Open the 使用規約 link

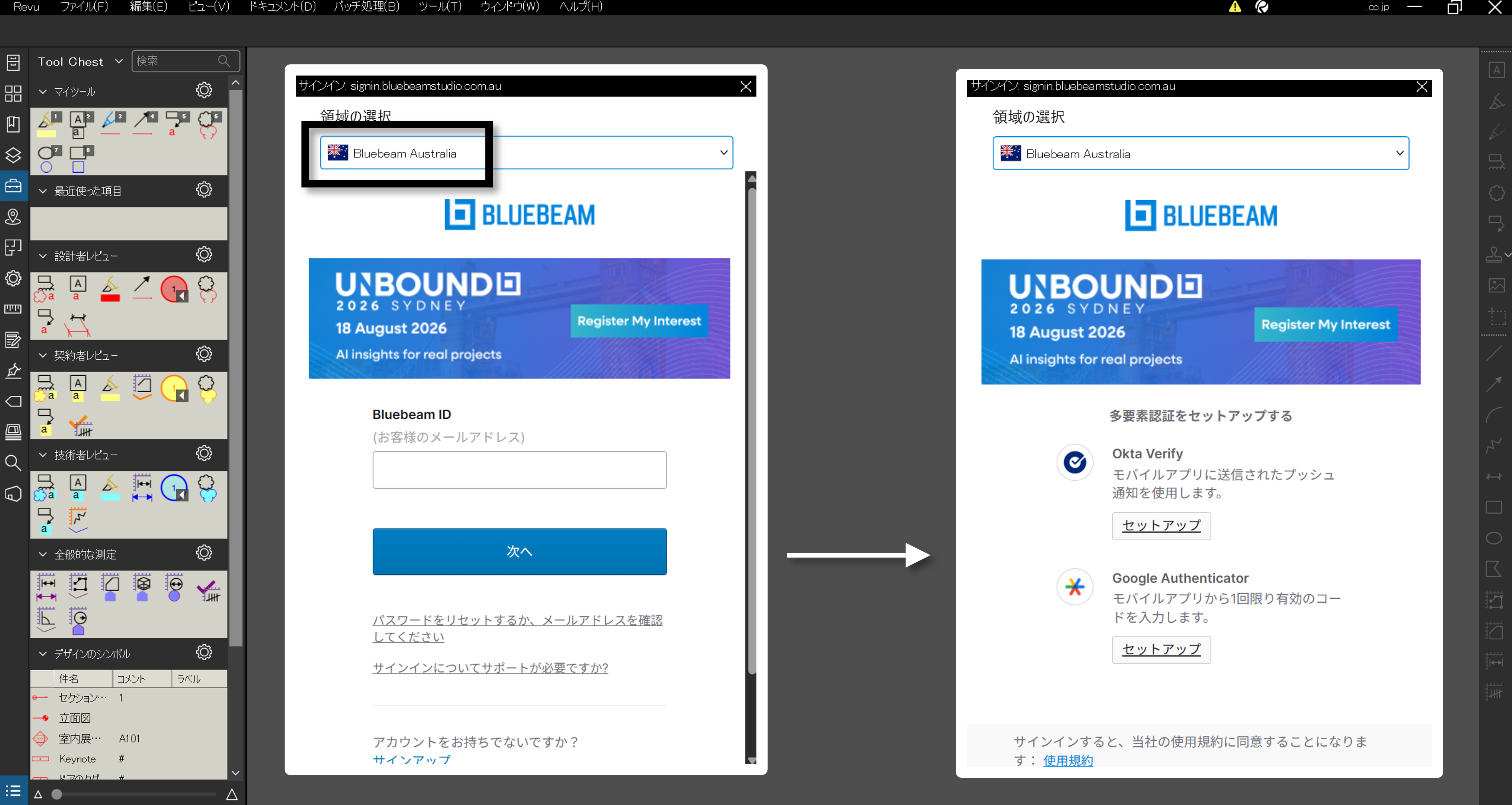coord(1068,761)
